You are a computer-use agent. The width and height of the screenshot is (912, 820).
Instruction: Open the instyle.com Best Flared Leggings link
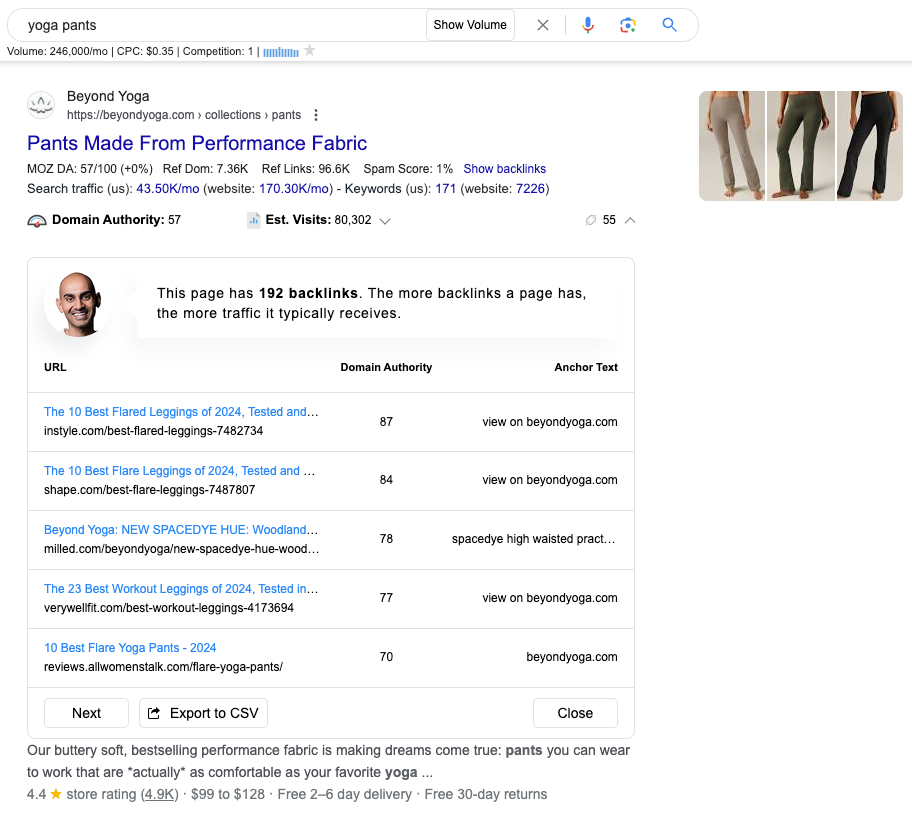click(x=181, y=412)
